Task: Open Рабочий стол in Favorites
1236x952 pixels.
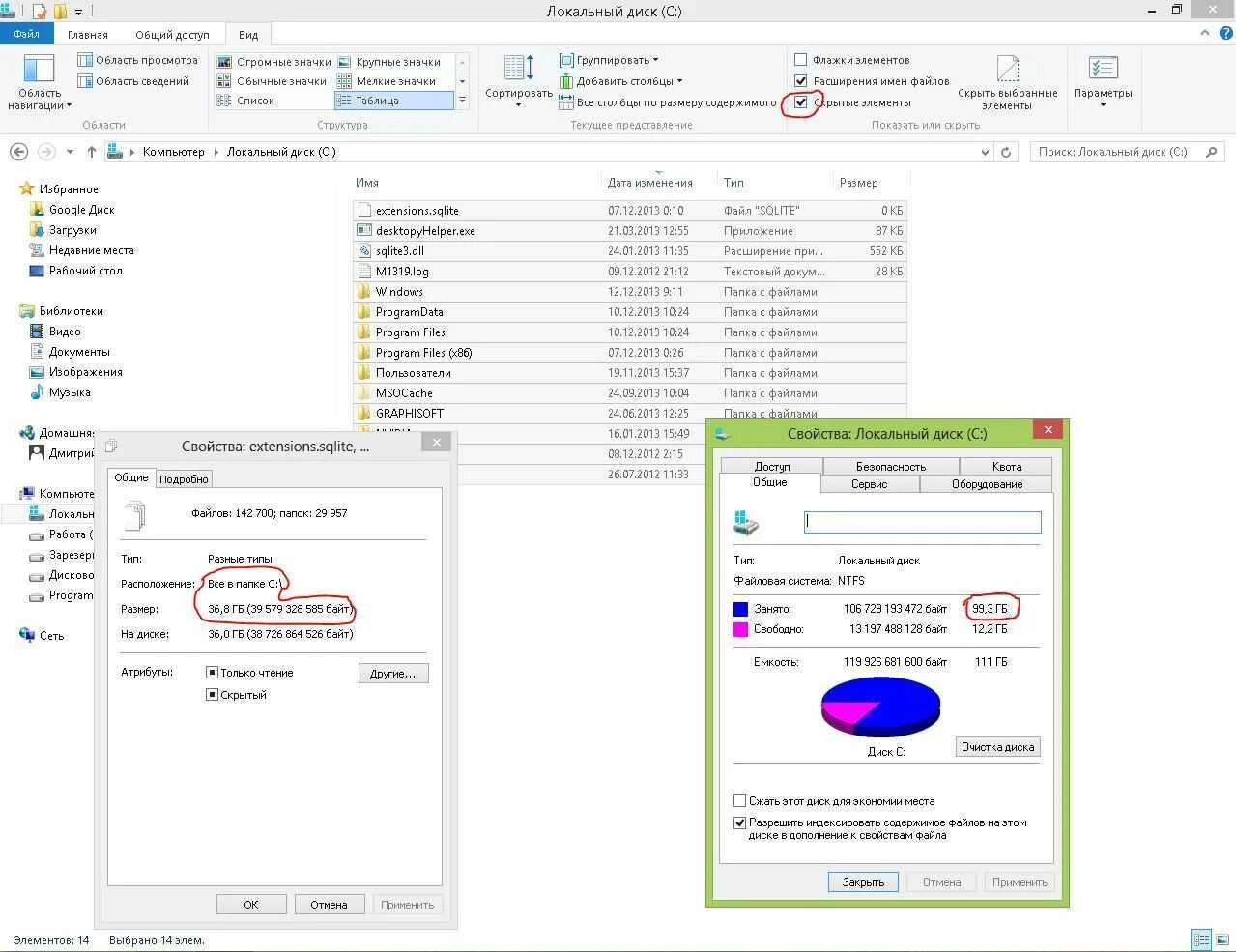Action: [76, 271]
